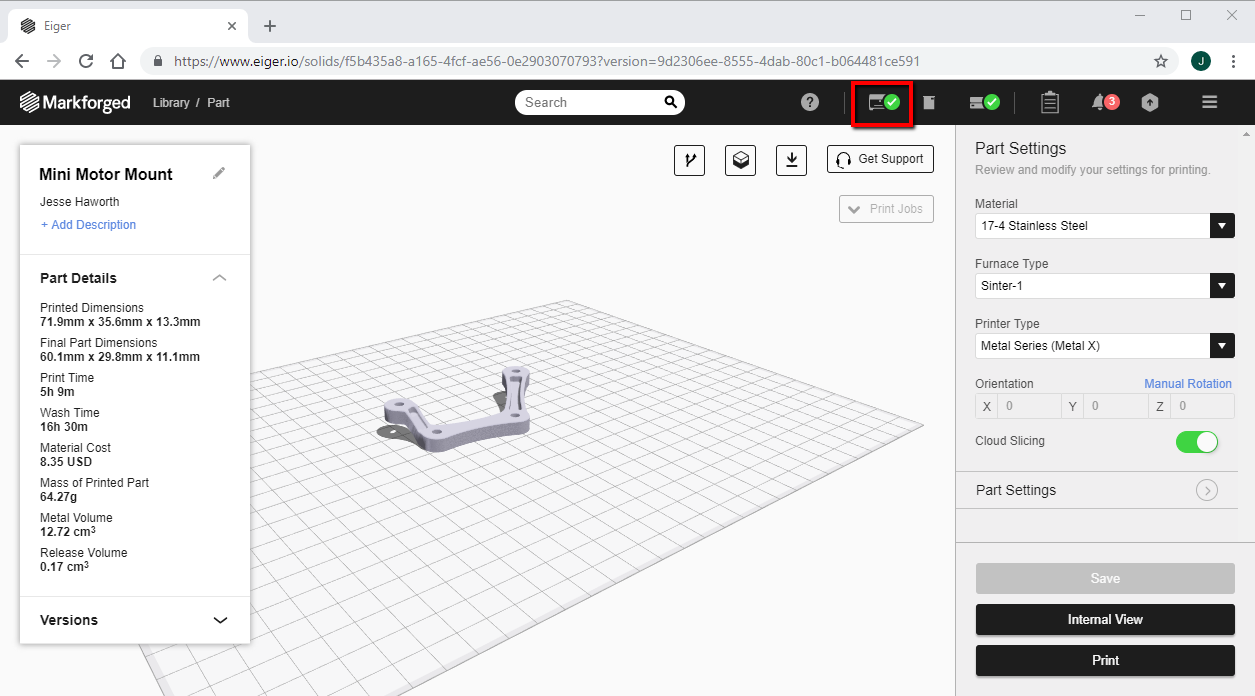Toggle Cloud Slicing switch
This screenshot has height=696, width=1255.
[1197, 442]
